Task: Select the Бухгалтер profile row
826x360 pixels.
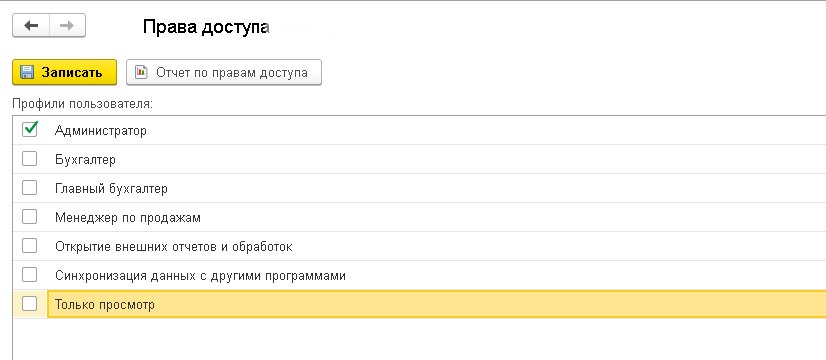Action: (x=419, y=159)
